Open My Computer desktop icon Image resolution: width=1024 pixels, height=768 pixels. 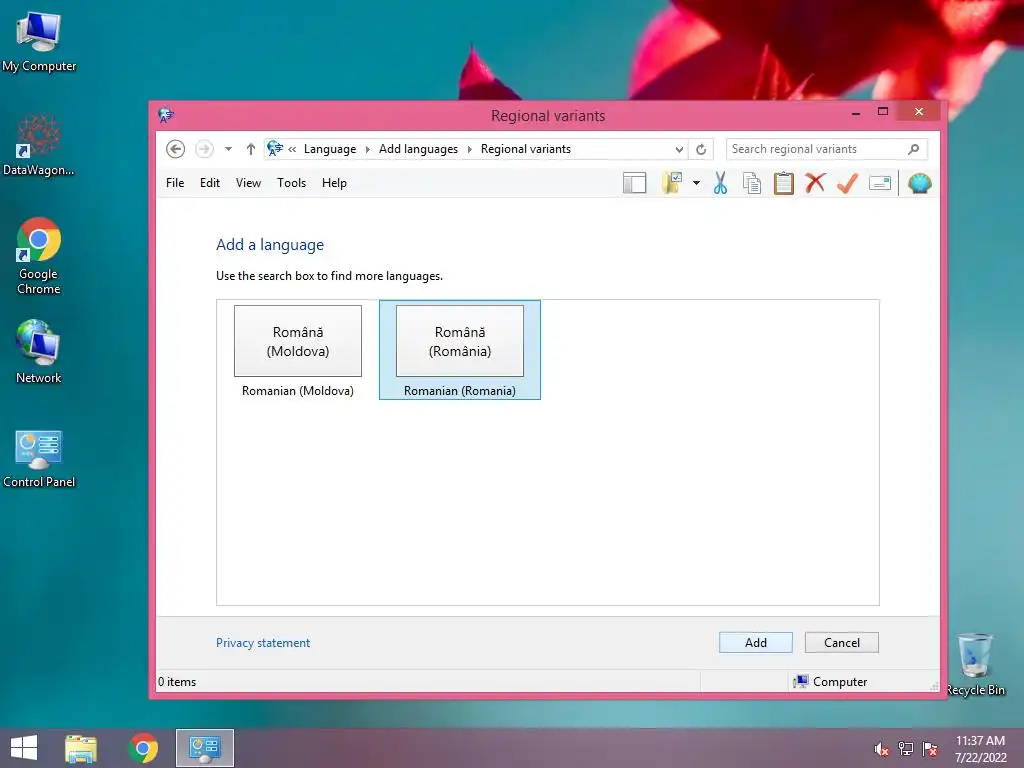click(39, 41)
